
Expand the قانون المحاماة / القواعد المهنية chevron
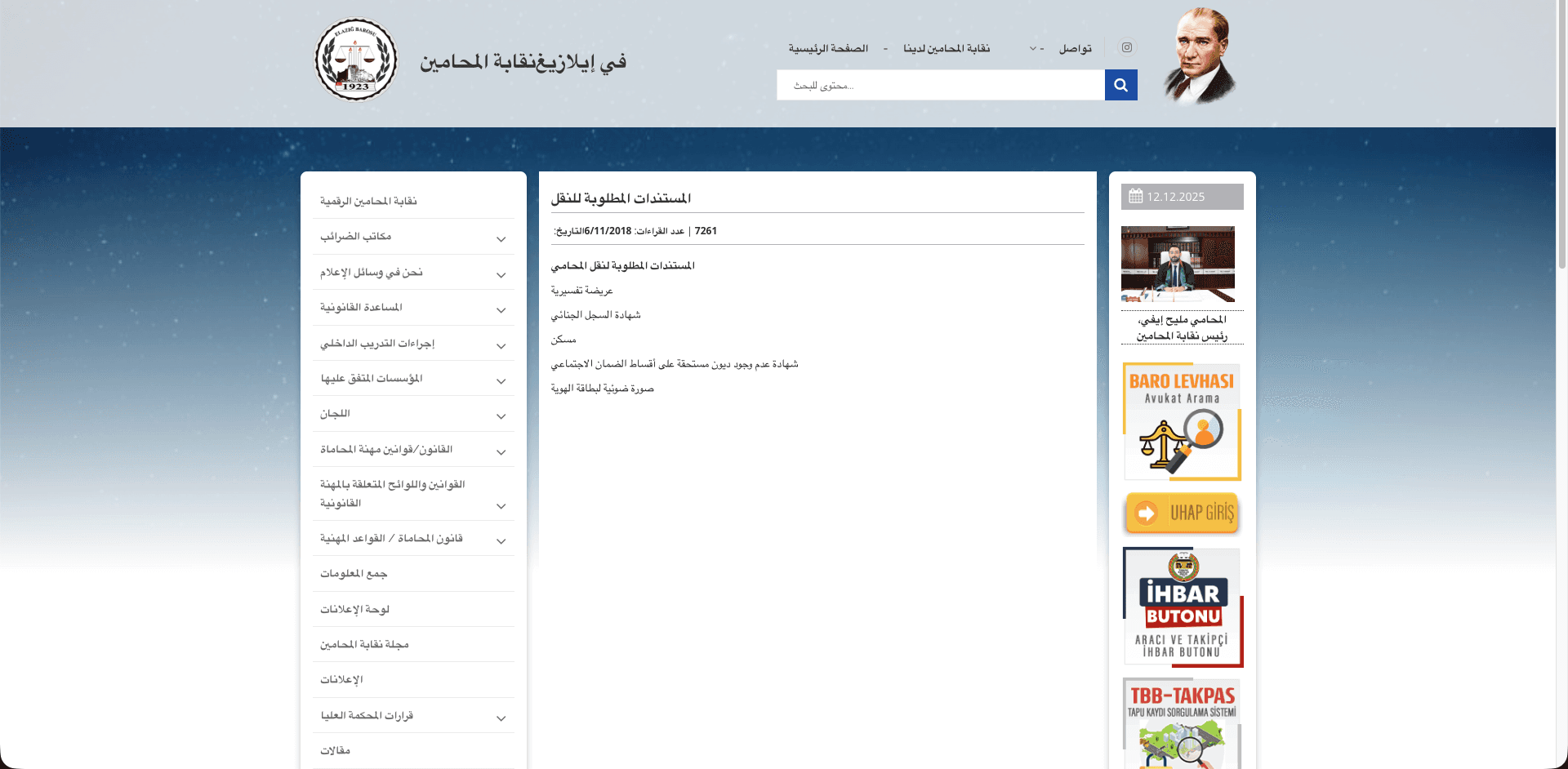click(x=501, y=541)
